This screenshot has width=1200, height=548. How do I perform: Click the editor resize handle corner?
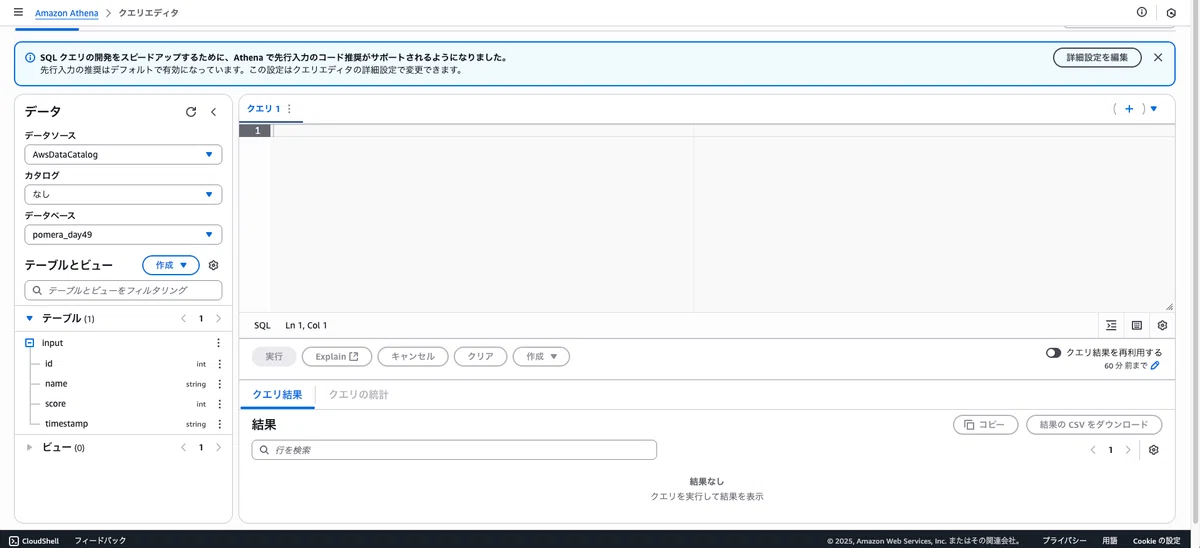[1169, 307]
